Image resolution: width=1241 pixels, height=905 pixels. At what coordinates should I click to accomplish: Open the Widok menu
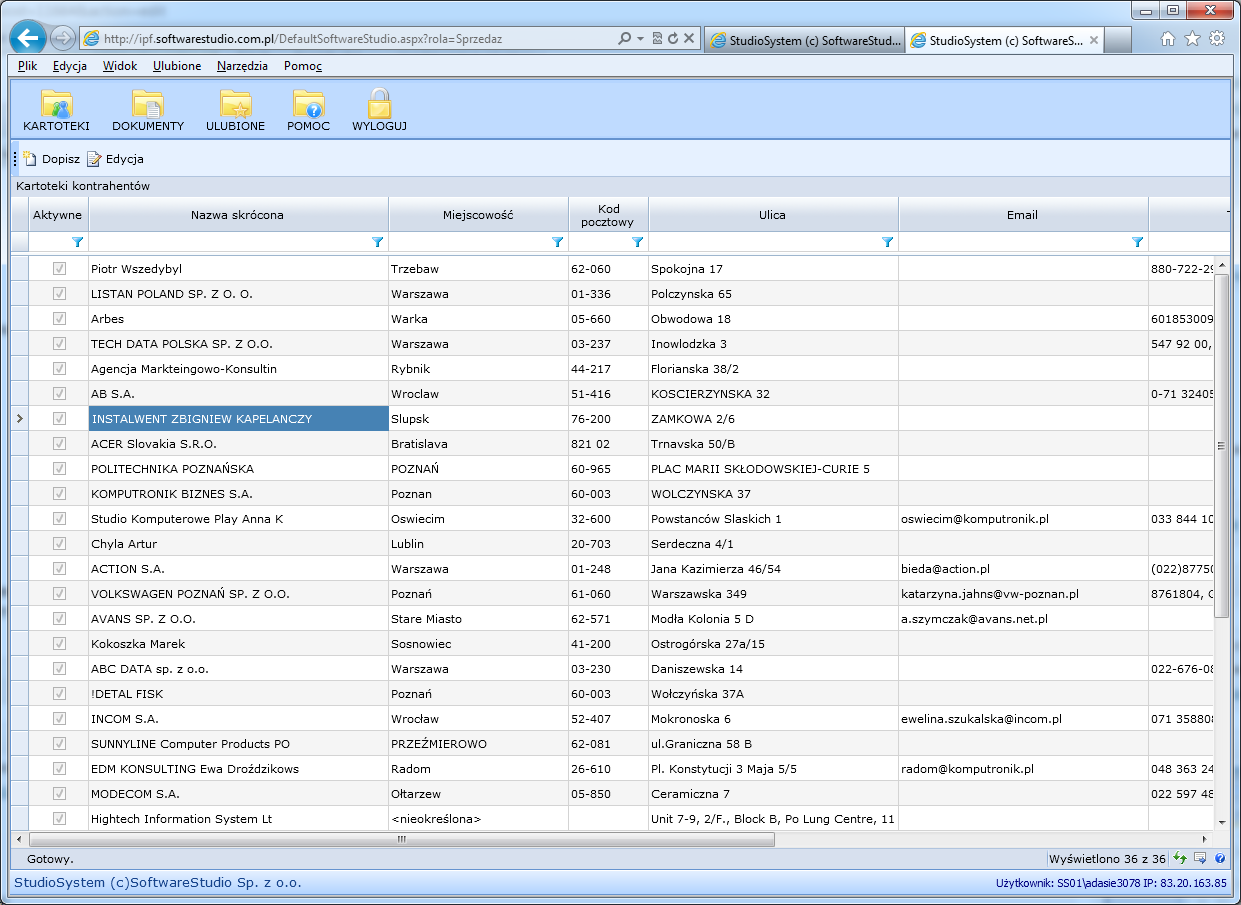coord(120,66)
